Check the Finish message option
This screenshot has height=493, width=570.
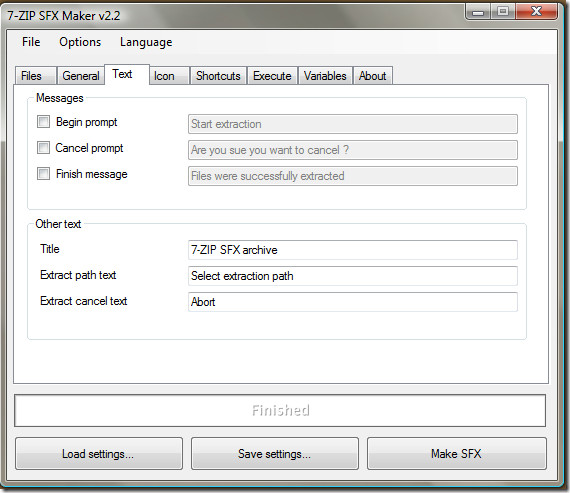(x=43, y=173)
